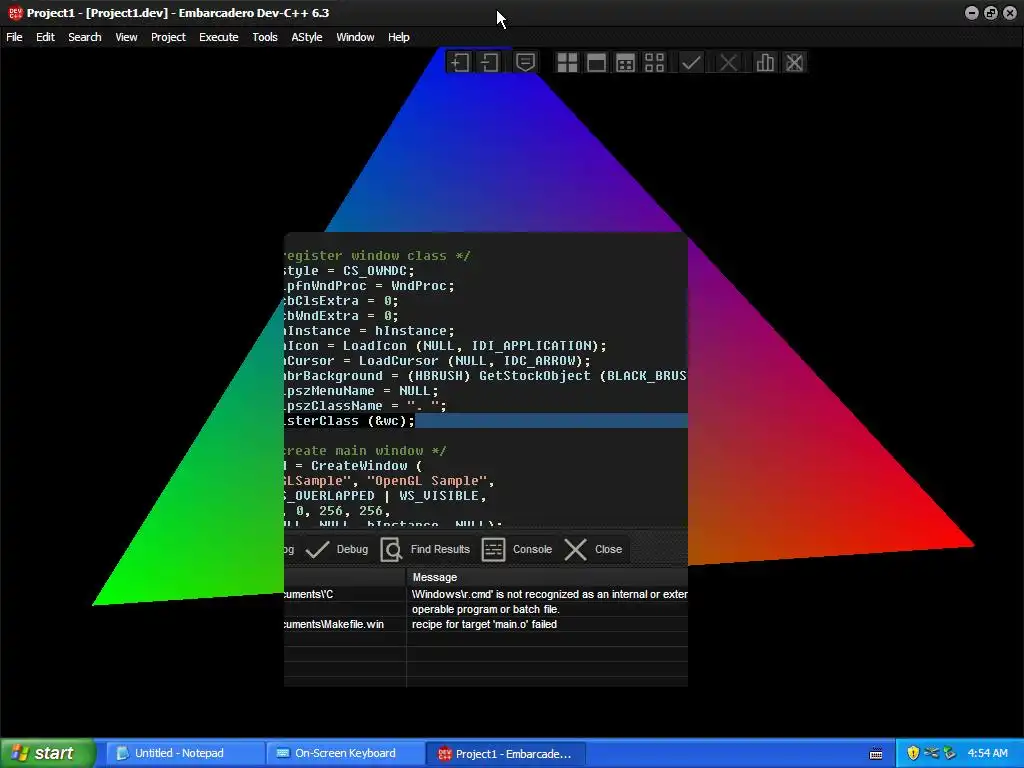
Task: Click the keyboard language bar icon
Action: click(x=876, y=754)
